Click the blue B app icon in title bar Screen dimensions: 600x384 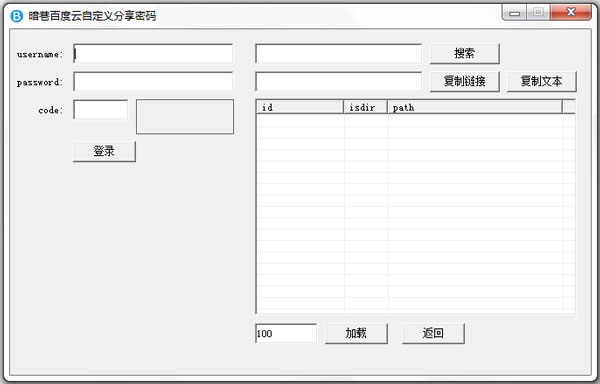click(x=16, y=16)
